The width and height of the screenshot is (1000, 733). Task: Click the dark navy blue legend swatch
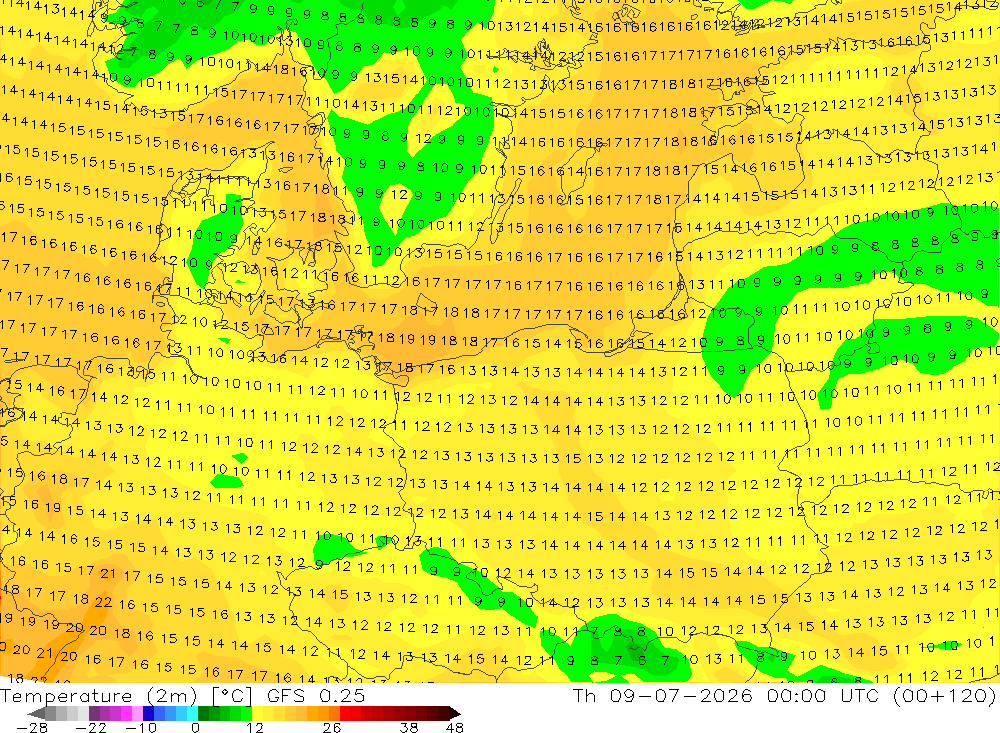[148, 713]
